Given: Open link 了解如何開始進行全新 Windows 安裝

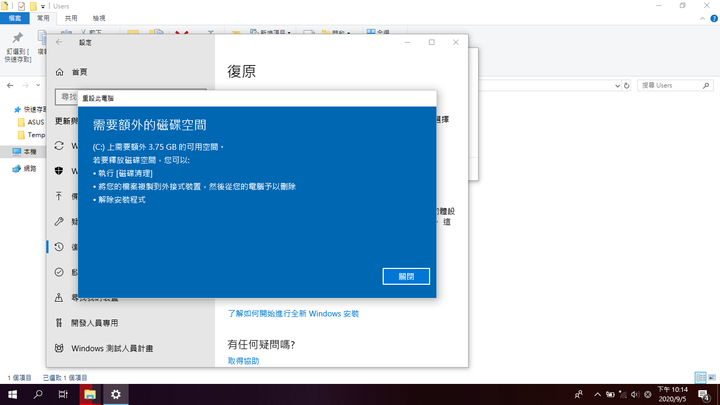Looking at the screenshot, I should pyautogui.click(x=293, y=314).
